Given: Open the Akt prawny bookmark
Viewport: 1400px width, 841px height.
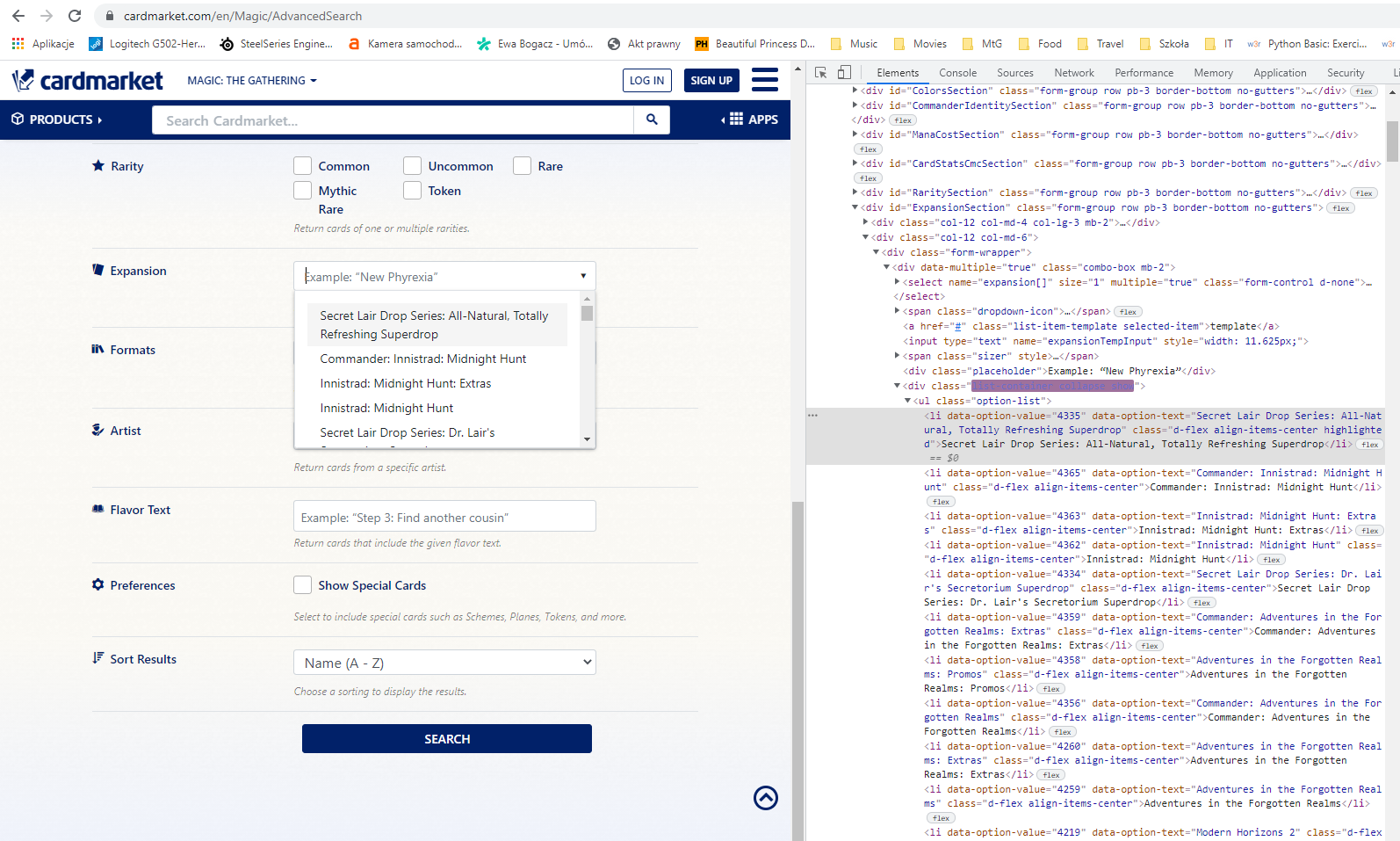Looking at the screenshot, I should (x=644, y=44).
